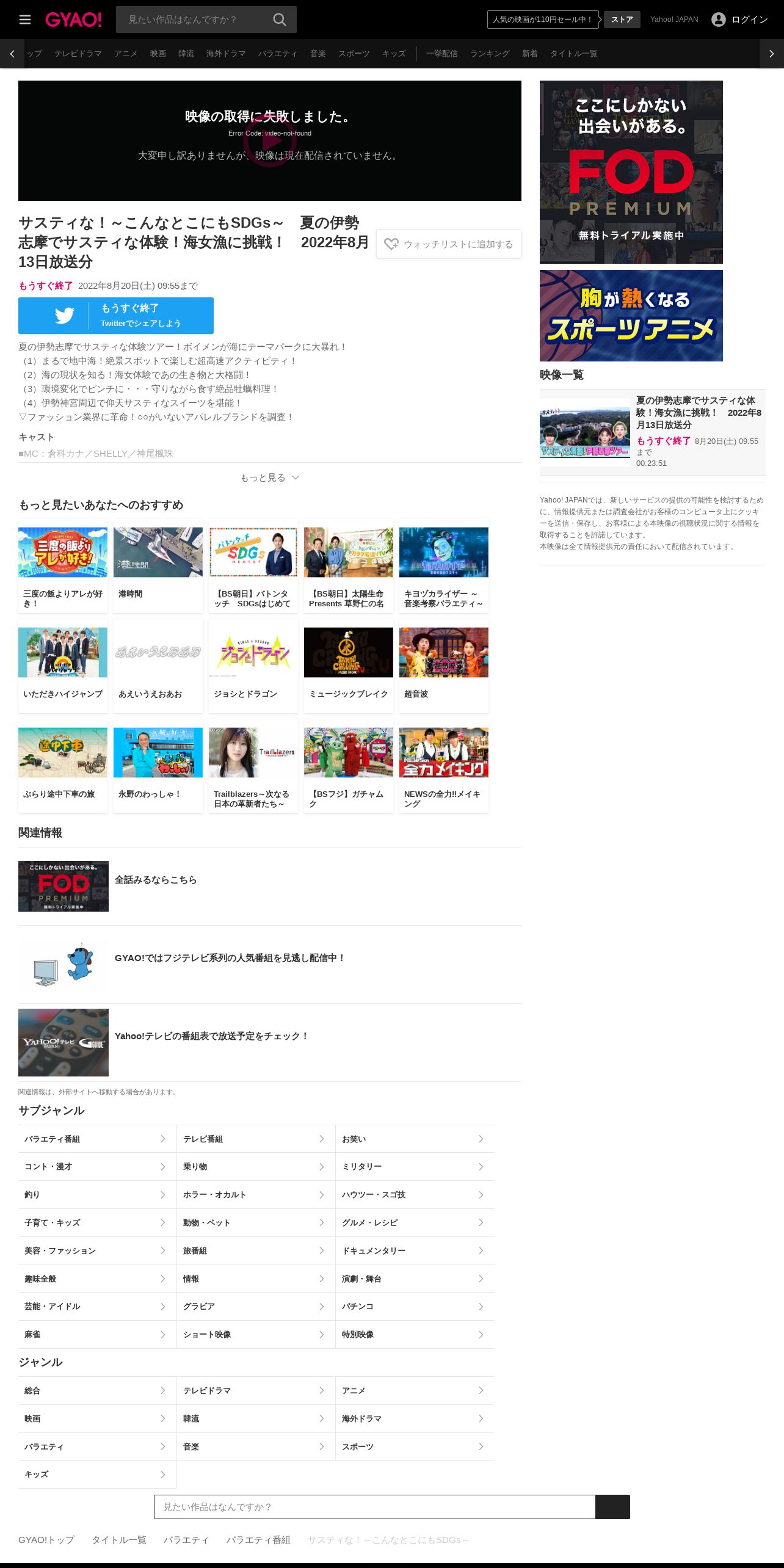The image size is (784, 1568).
Task: Click the login user avatar icon
Action: coord(719,20)
